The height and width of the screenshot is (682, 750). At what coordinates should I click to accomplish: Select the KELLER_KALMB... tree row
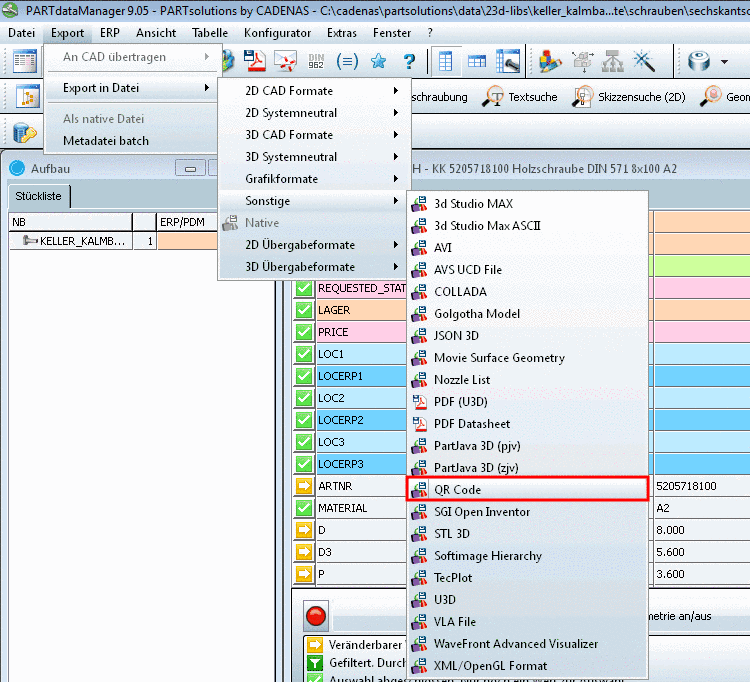click(71, 241)
